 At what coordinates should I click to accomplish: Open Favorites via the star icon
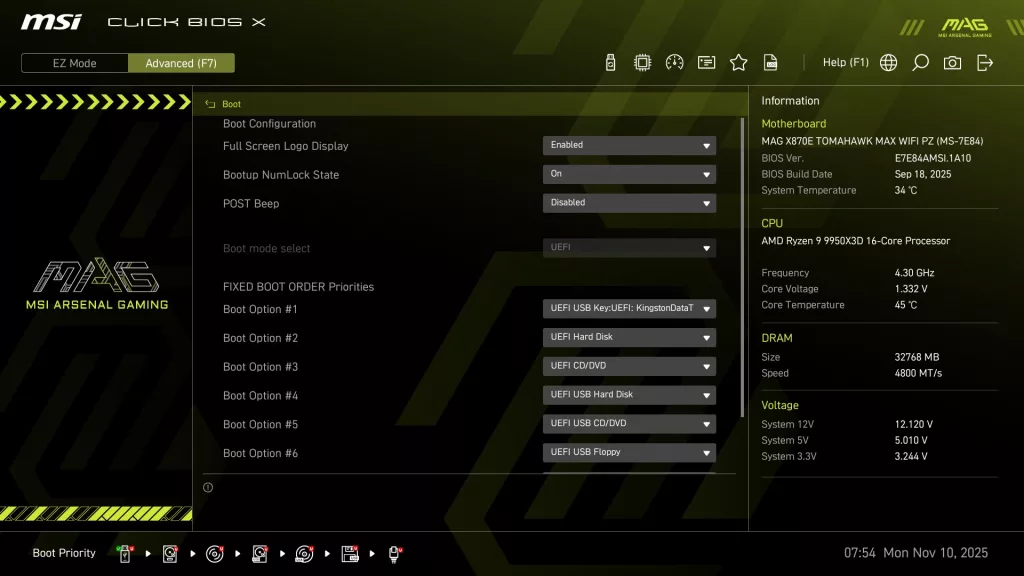coord(738,61)
